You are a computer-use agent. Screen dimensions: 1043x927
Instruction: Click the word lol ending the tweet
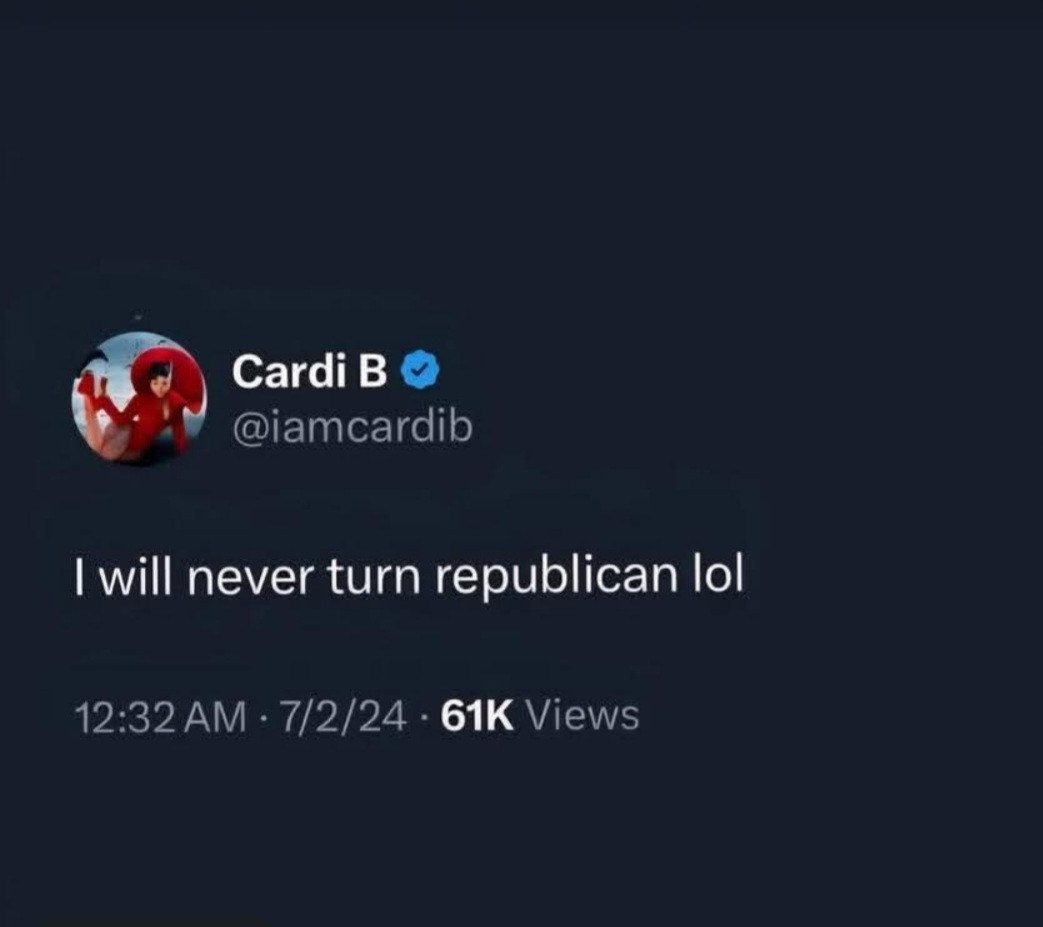click(x=718, y=573)
